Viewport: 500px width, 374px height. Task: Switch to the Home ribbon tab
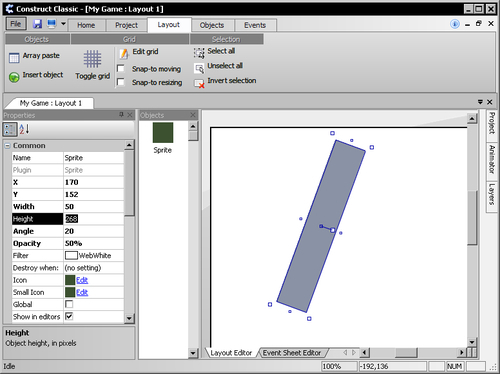click(86, 25)
